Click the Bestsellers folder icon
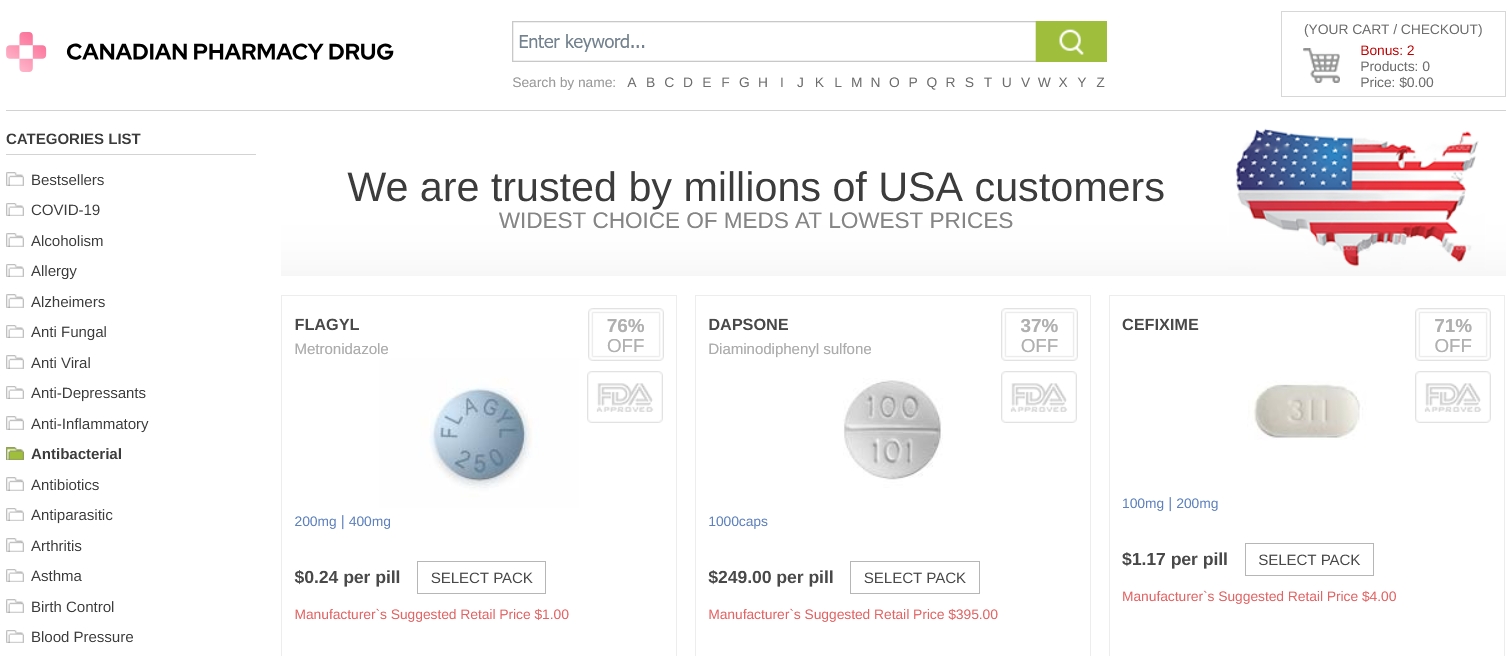Image resolution: width=1509 pixels, height=656 pixels. coord(15,180)
